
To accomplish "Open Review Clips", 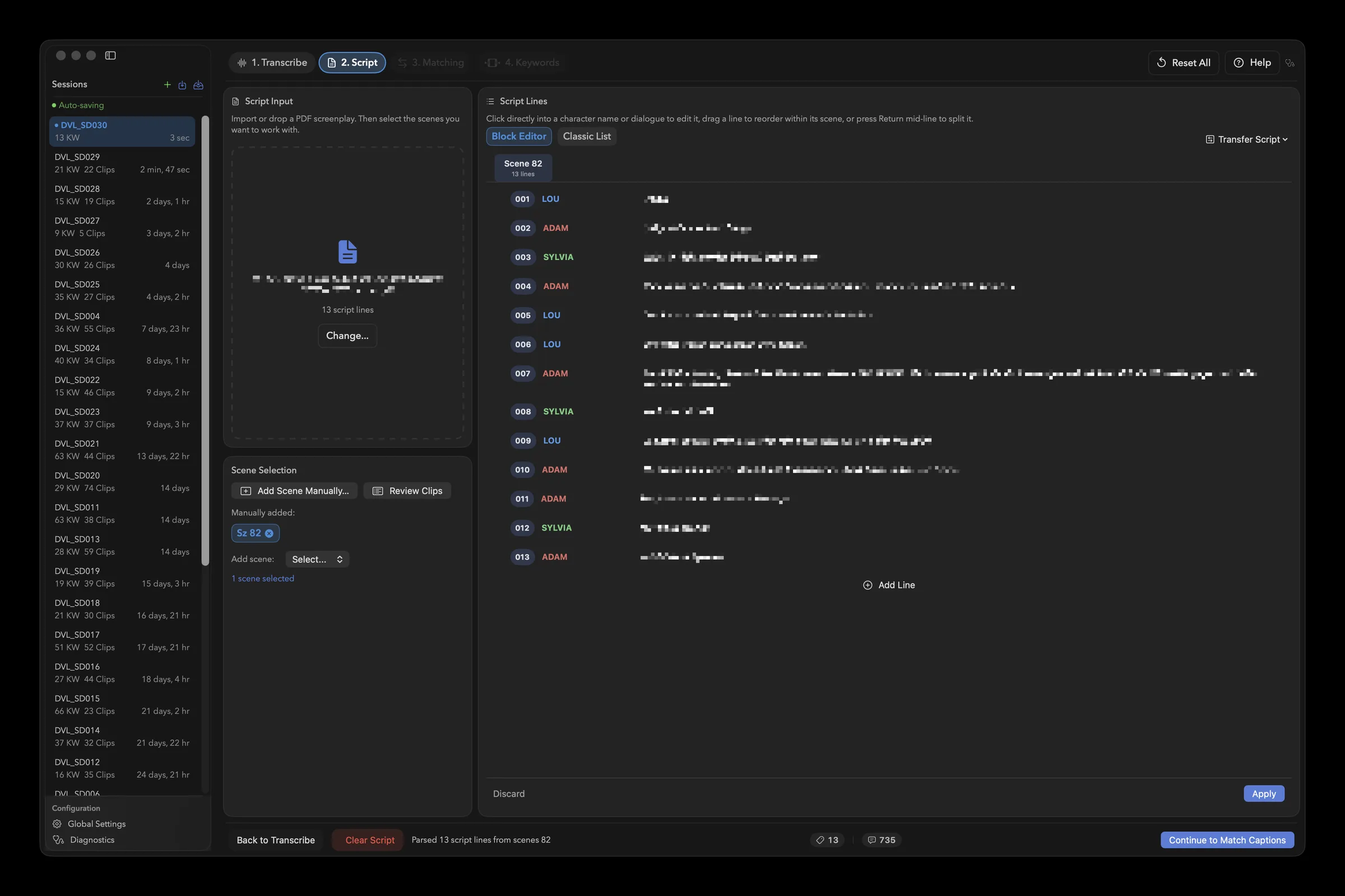I will tap(407, 491).
